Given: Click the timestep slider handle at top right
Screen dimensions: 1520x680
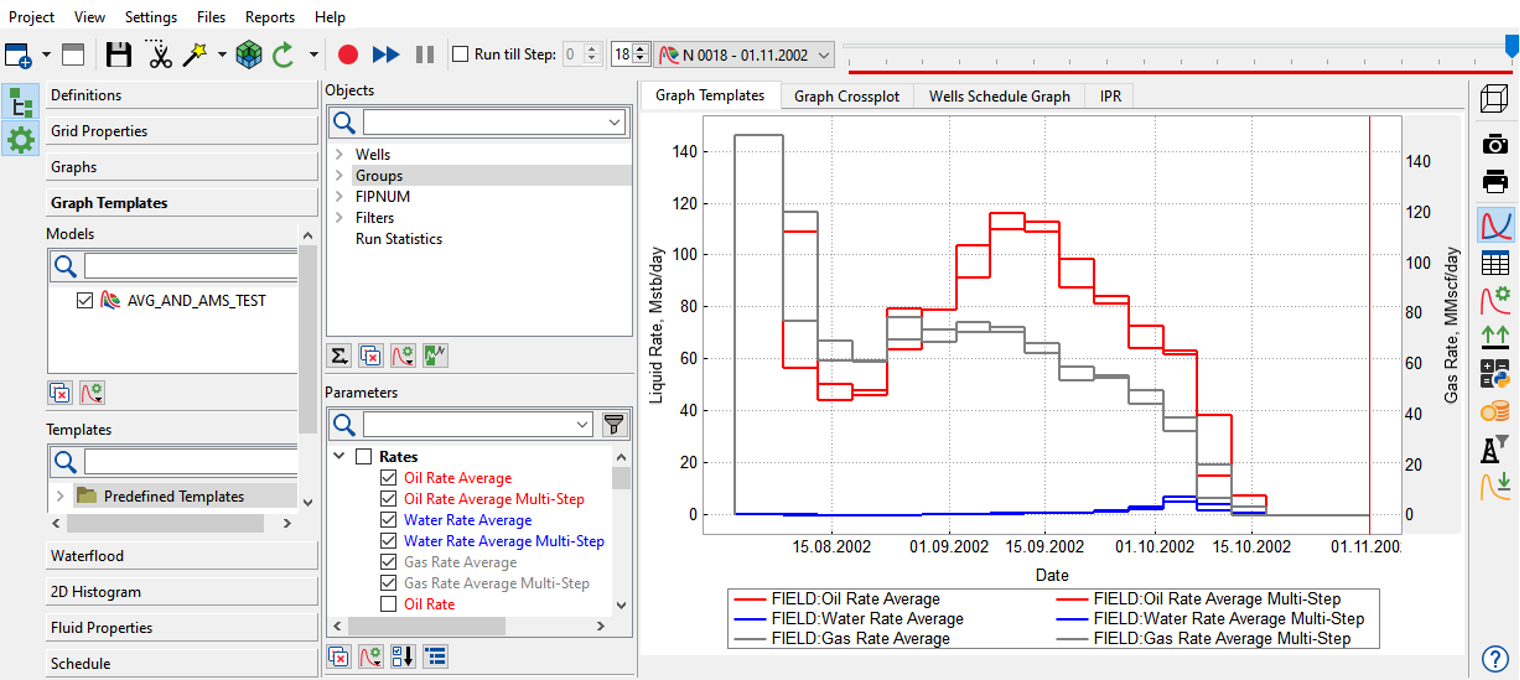Looking at the screenshot, I should (1511, 45).
